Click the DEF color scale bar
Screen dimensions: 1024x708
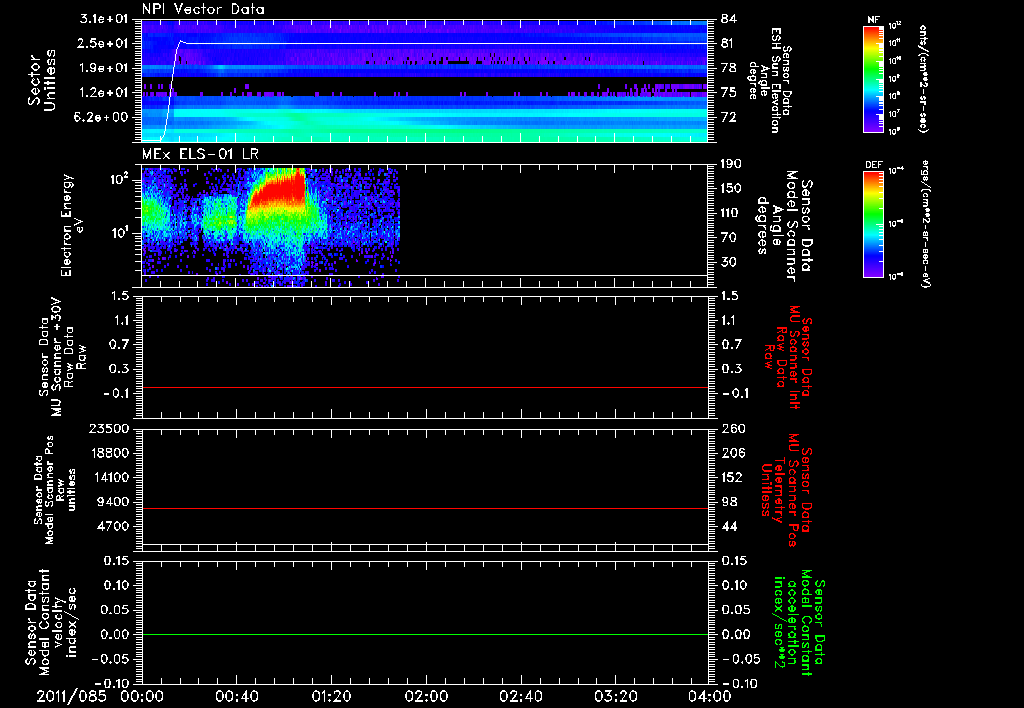pos(874,224)
